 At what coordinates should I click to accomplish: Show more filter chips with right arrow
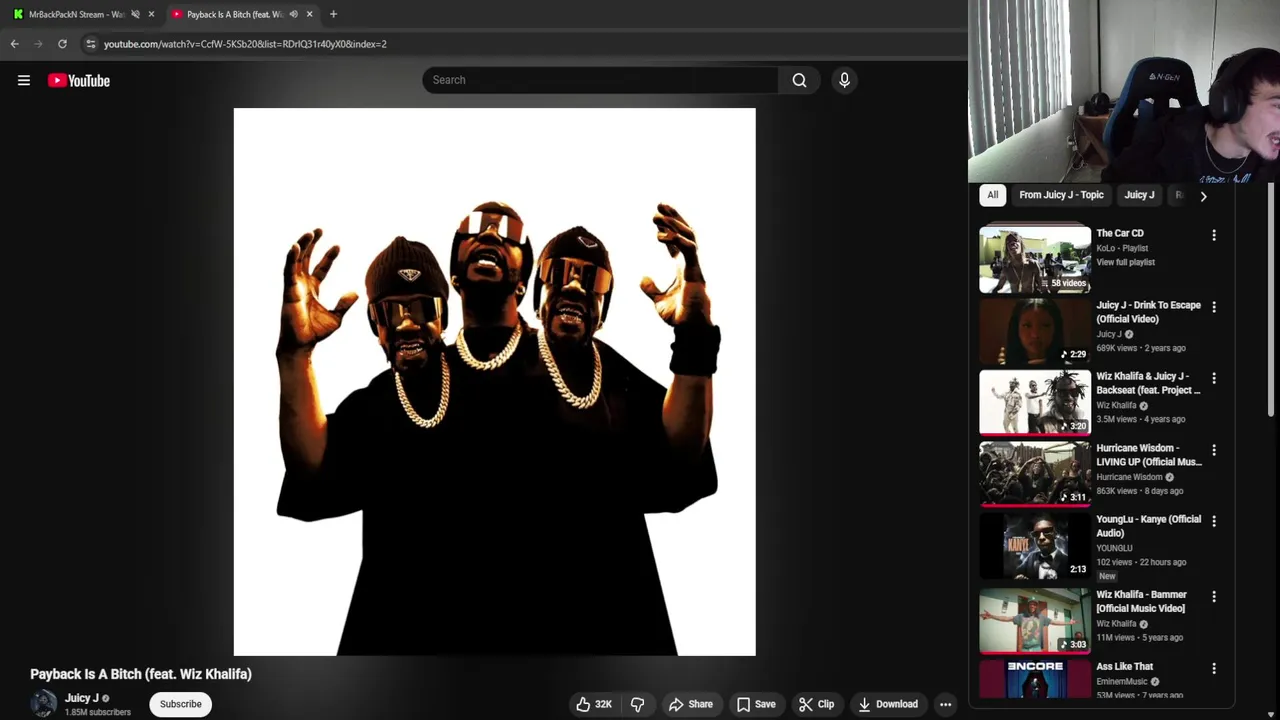click(x=1203, y=196)
